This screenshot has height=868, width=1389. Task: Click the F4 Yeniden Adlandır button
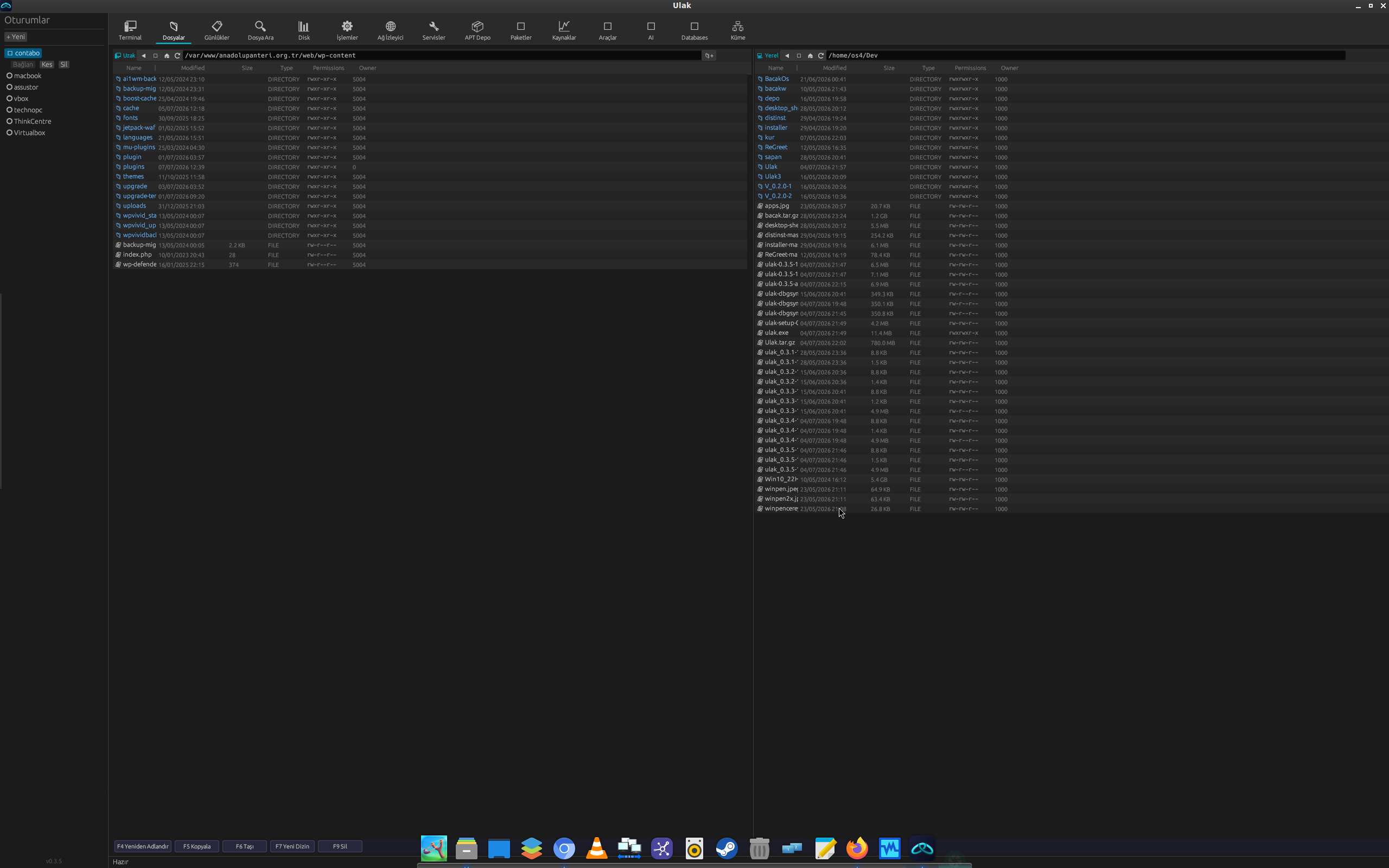(143, 846)
